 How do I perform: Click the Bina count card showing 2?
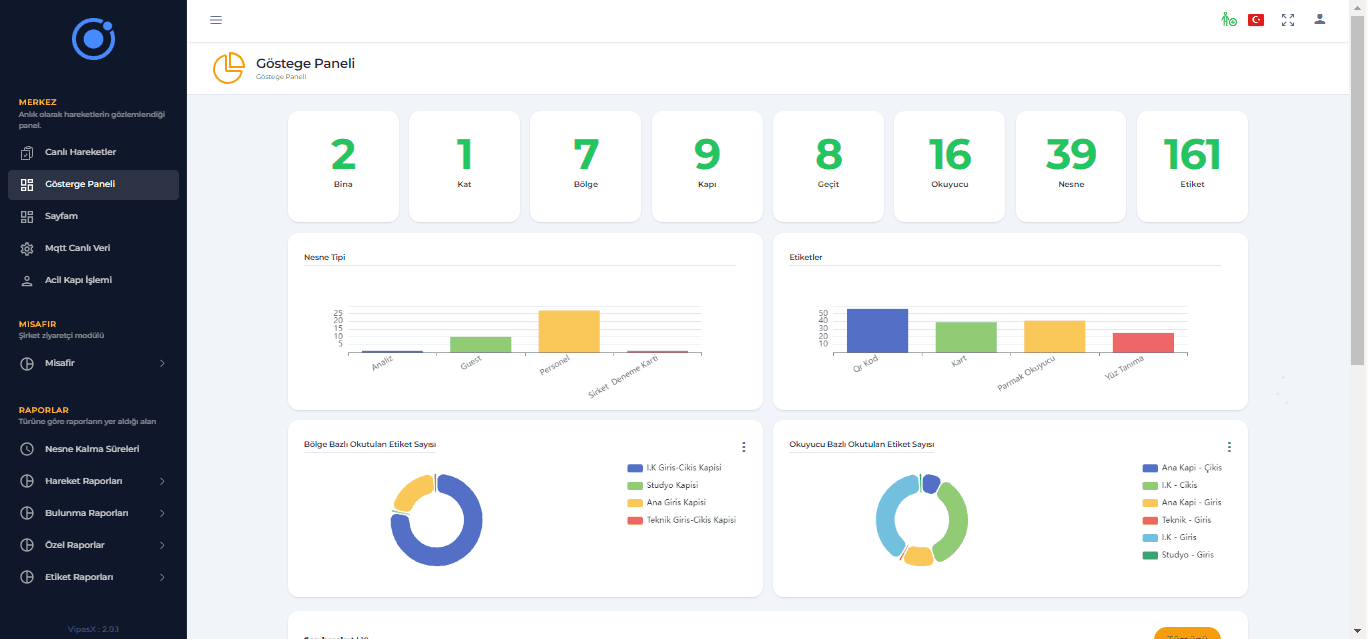(343, 166)
